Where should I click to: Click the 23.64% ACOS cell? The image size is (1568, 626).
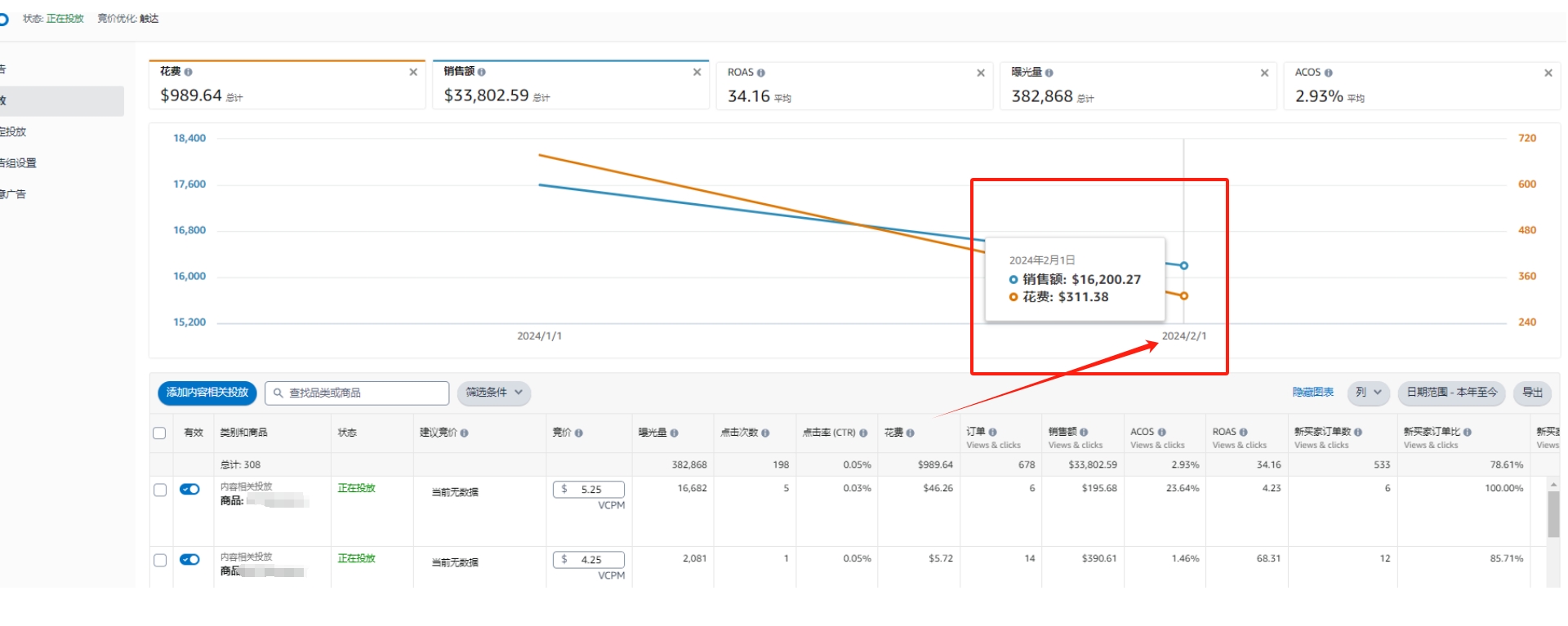(x=1183, y=489)
